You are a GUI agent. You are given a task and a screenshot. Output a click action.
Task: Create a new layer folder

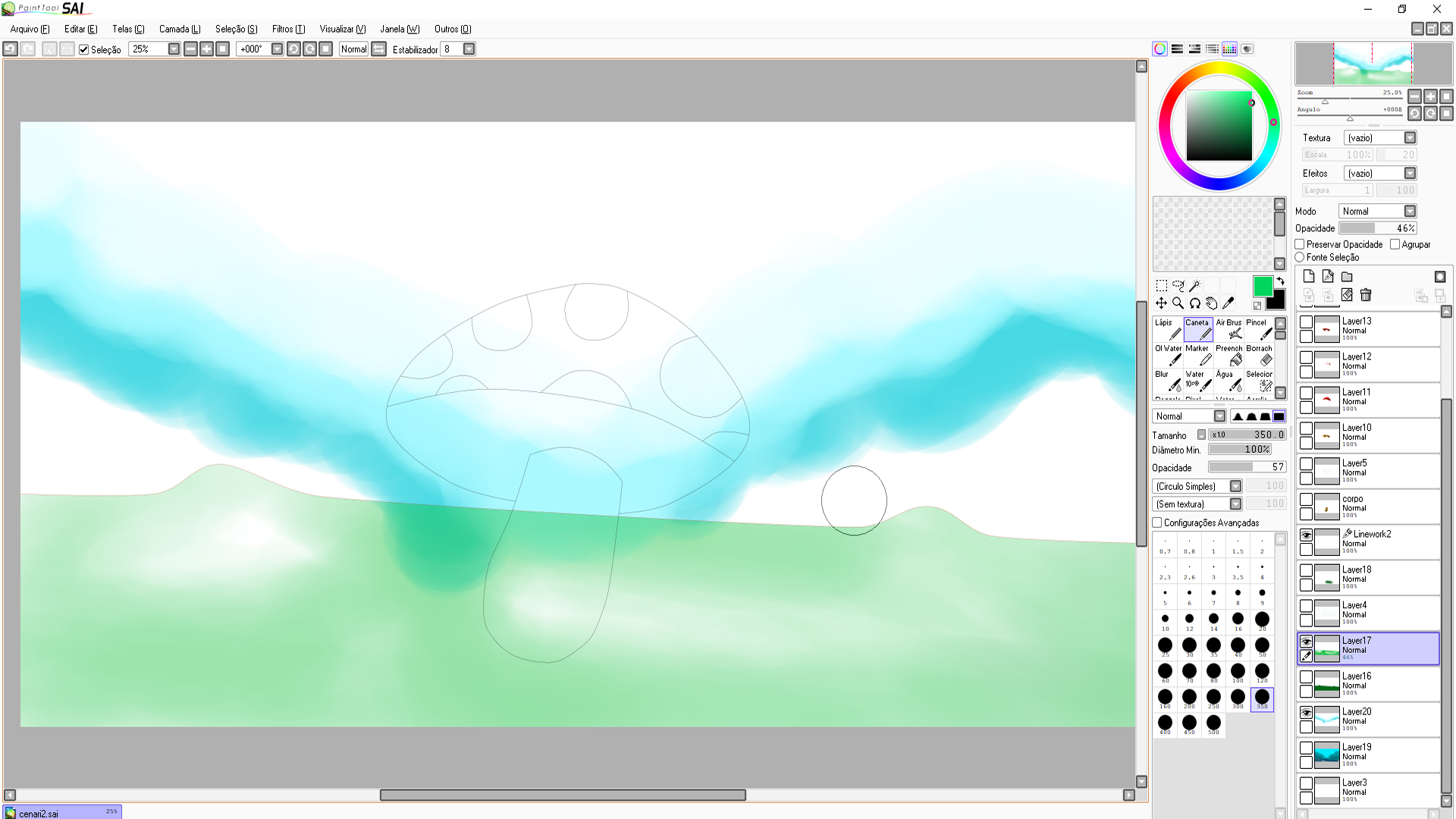[x=1347, y=277]
